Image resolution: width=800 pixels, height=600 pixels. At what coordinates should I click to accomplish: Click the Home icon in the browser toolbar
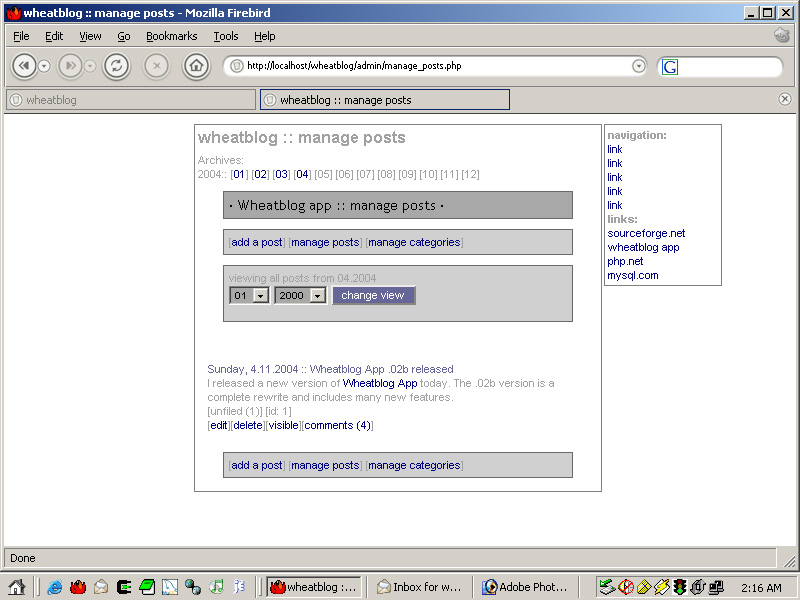[x=196, y=66]
